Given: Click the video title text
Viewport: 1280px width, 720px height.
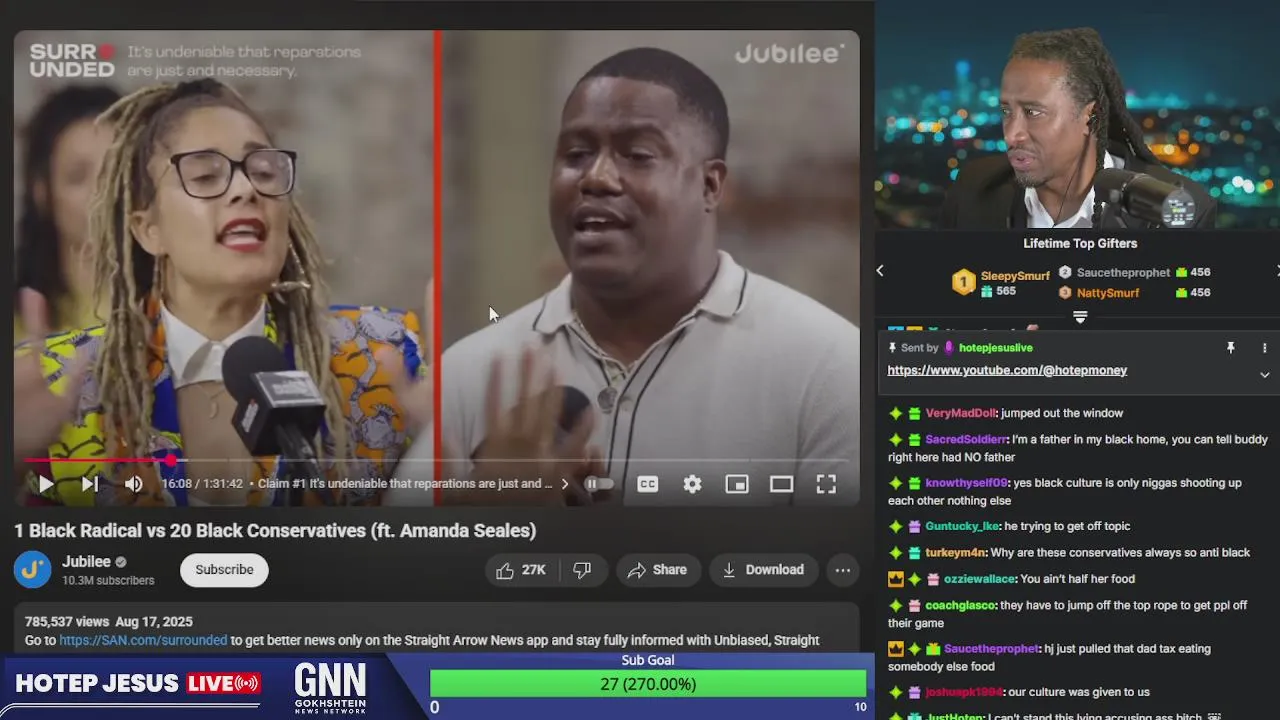Looking at the screenshot, I should pos(275,531).
